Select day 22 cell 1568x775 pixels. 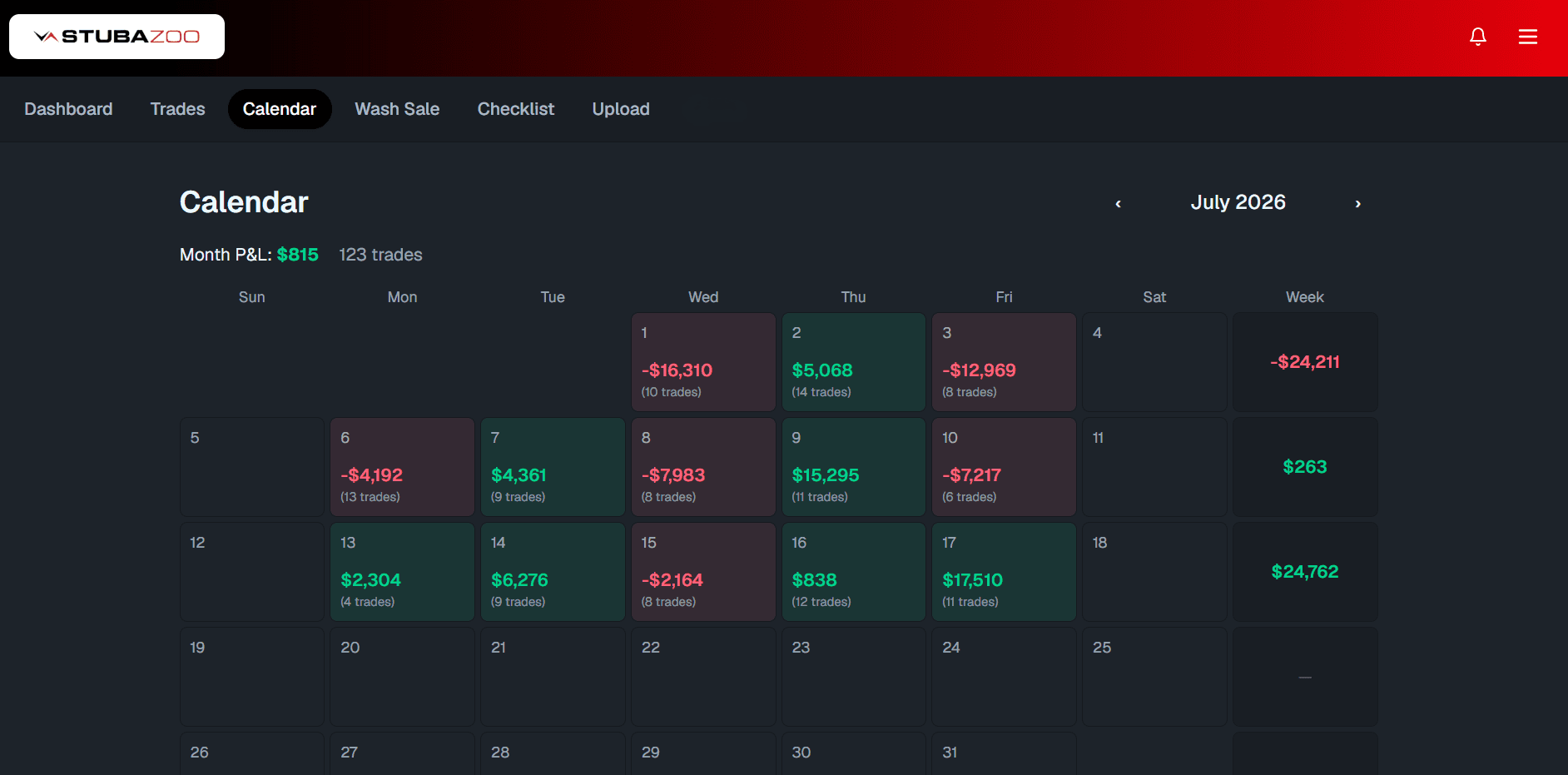coord(703,677)
